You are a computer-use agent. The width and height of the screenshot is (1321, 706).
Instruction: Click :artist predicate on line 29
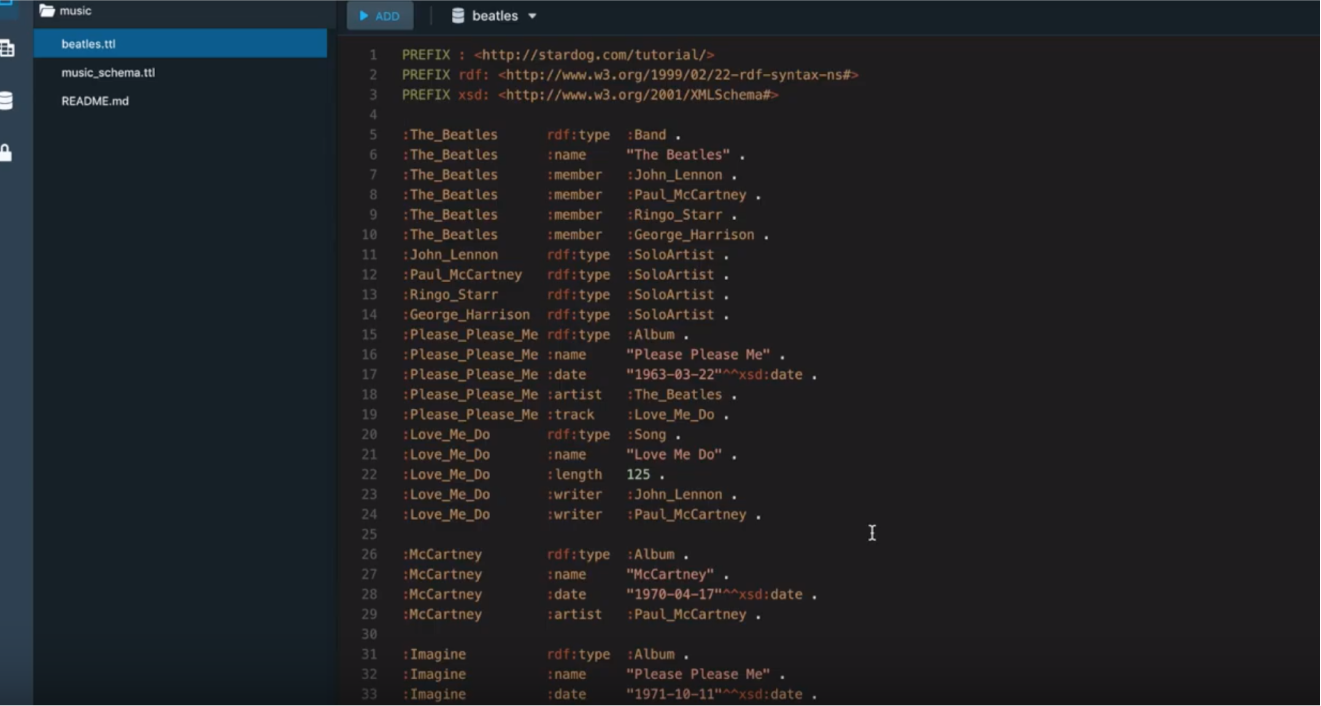574,615
